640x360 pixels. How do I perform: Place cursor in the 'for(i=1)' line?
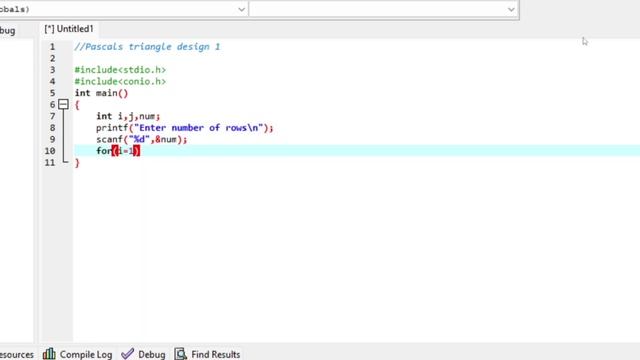pyautogui.click(x=118, y=151)
